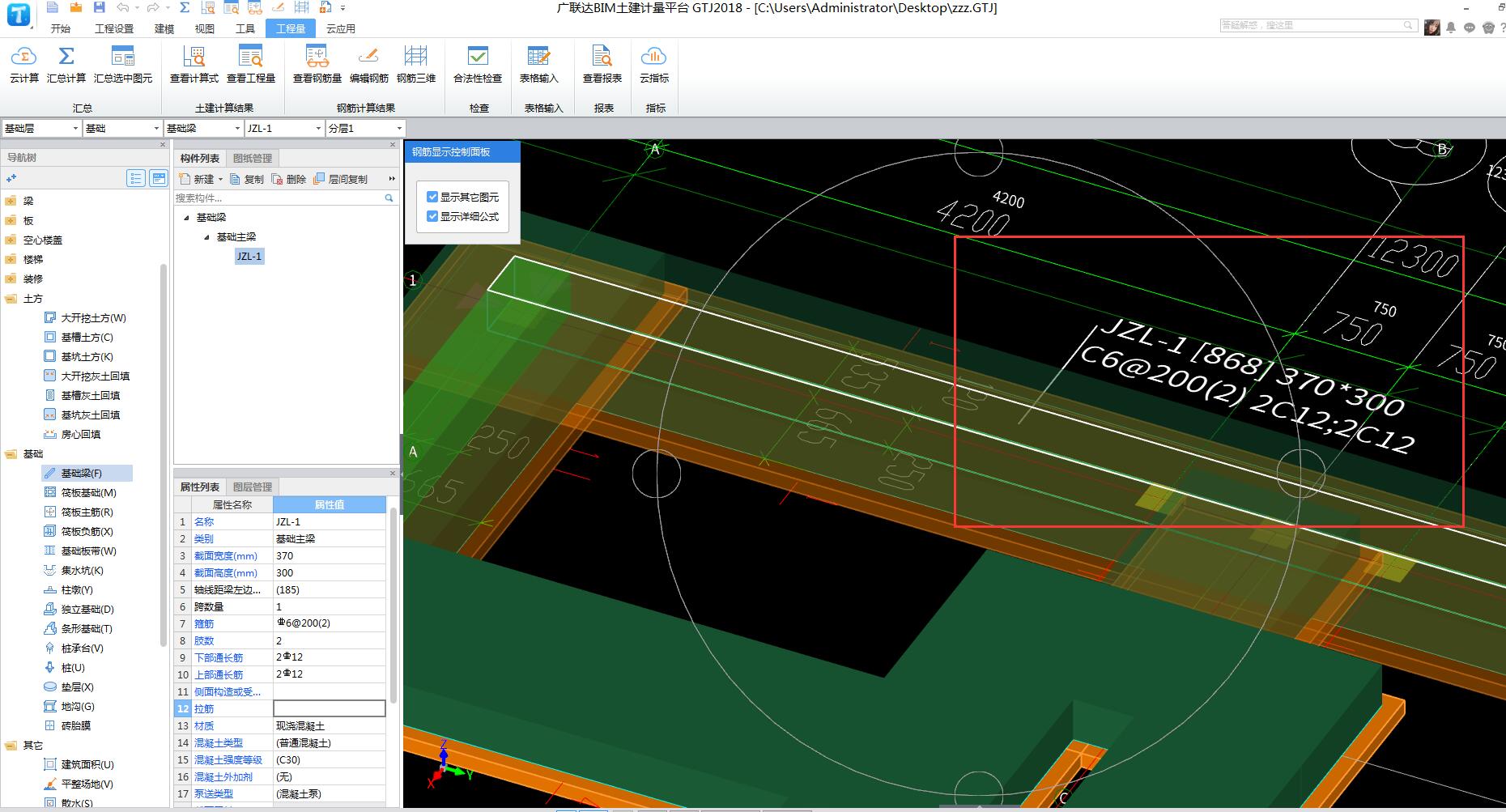1506x812 pixels.
Task: Click the notification bell icon
Action: point(1451,28)
